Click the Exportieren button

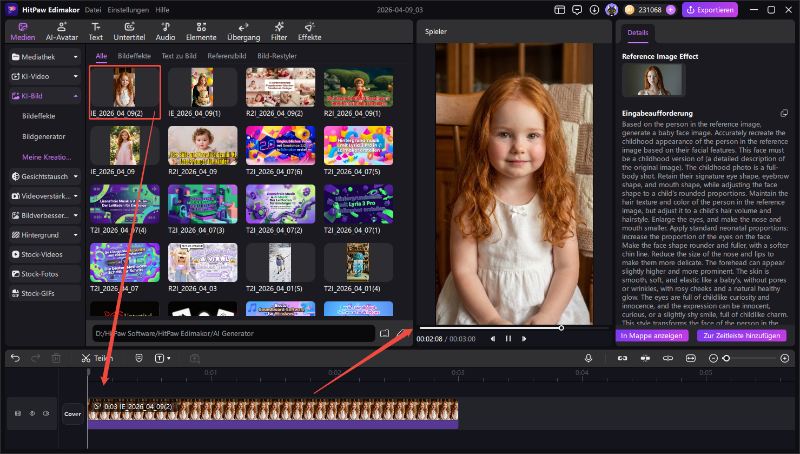tap(710, 9)
